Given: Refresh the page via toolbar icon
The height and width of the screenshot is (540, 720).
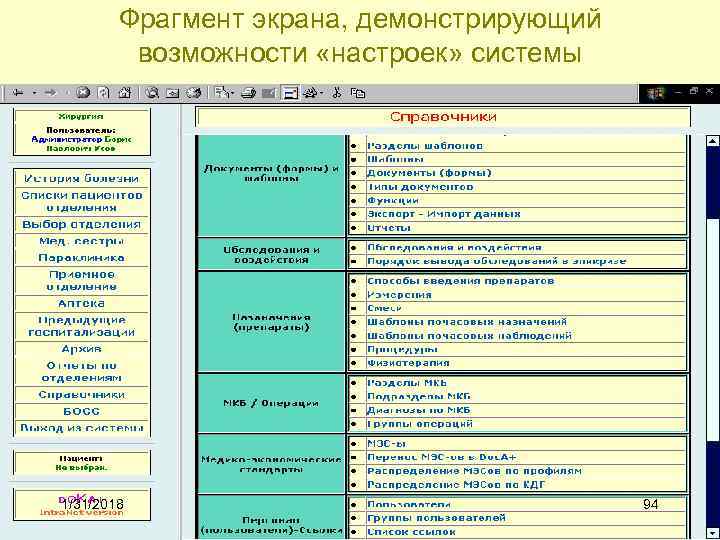Looking at the screenshot, I should click(104, 93).
